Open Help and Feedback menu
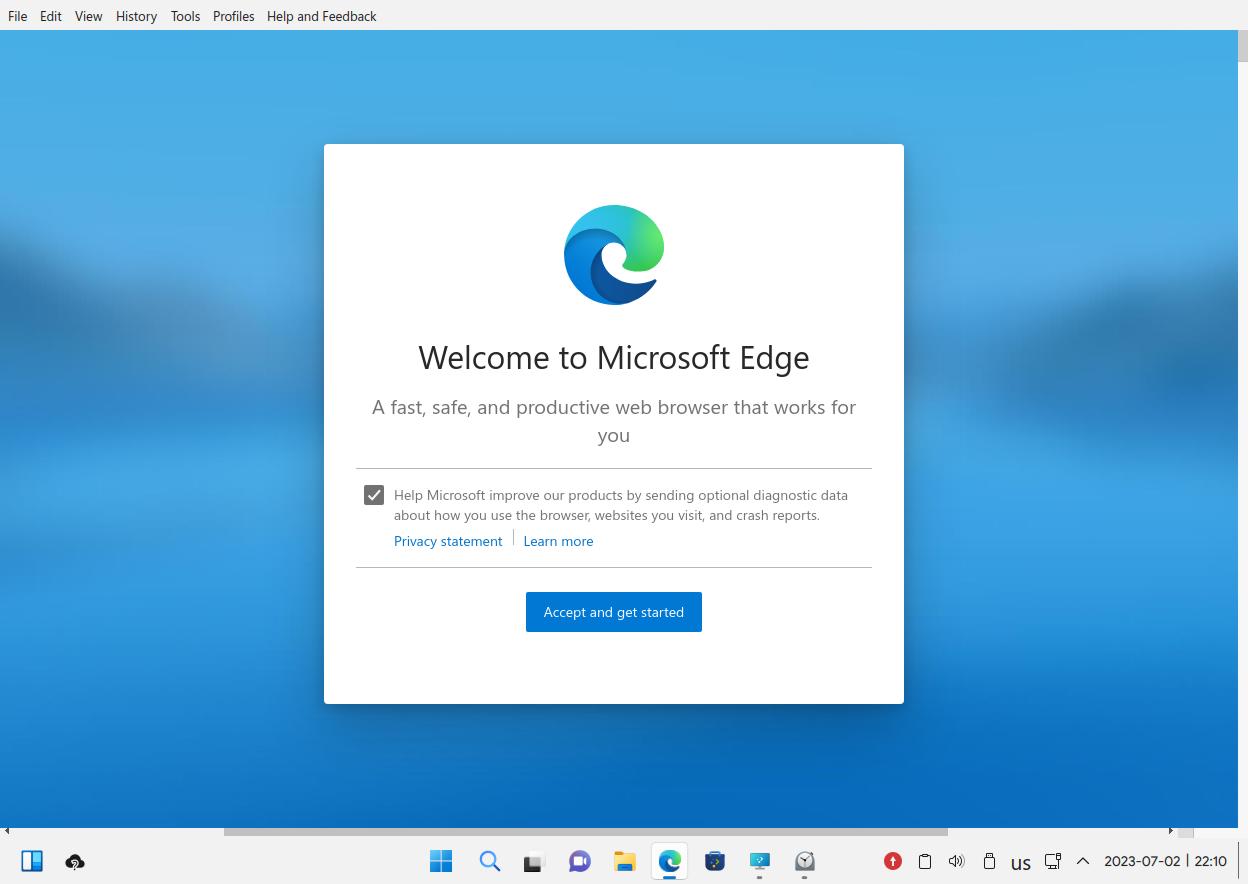 pos(321,16)
